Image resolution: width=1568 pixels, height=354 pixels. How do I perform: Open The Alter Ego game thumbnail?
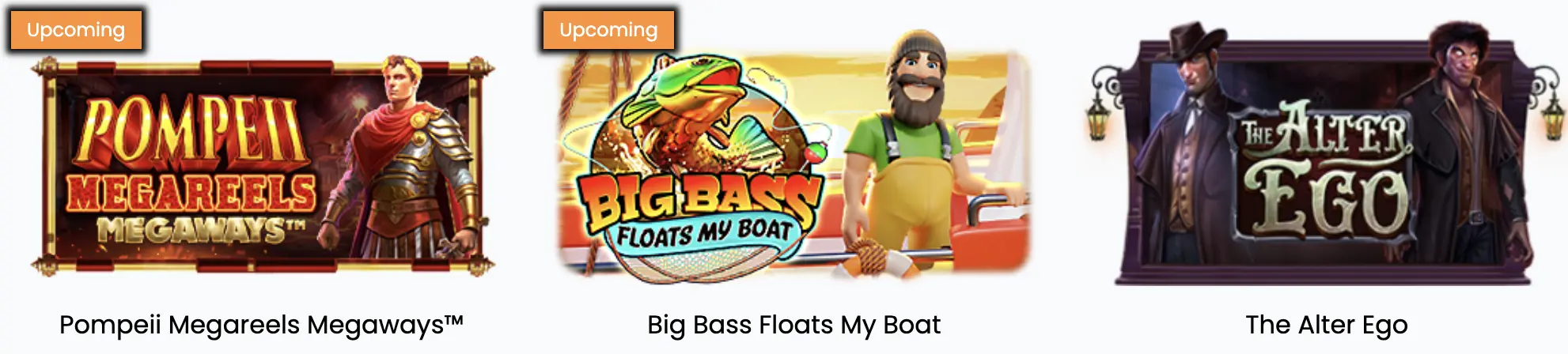pos(1326,154)
